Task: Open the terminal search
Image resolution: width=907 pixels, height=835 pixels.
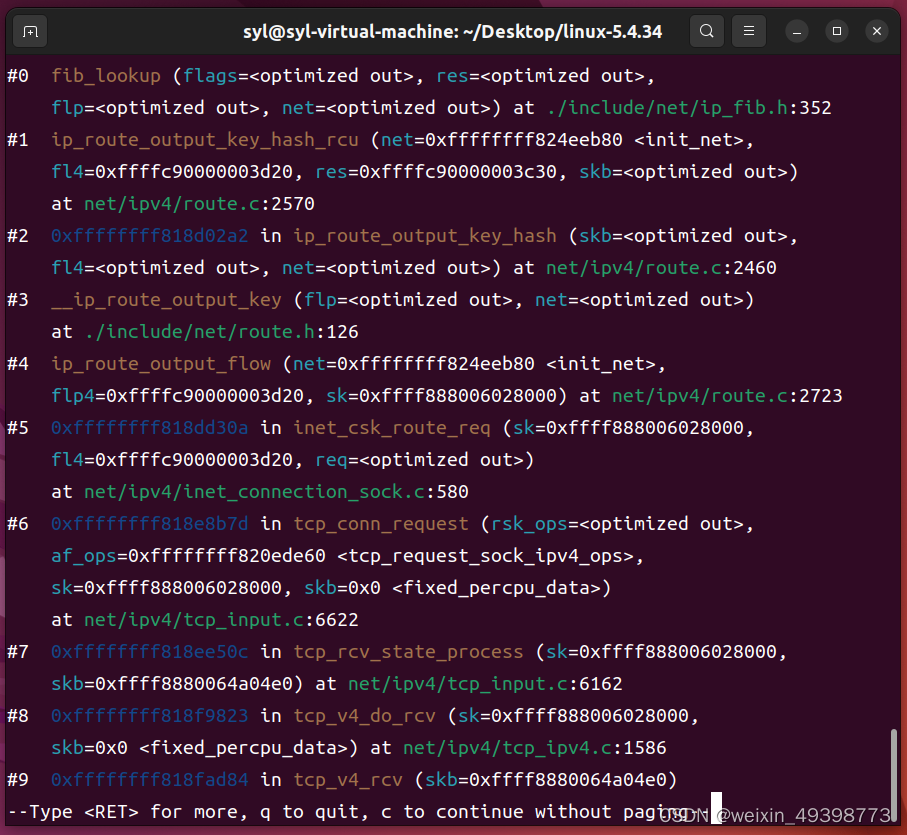Action: click(x=707, y=31)
